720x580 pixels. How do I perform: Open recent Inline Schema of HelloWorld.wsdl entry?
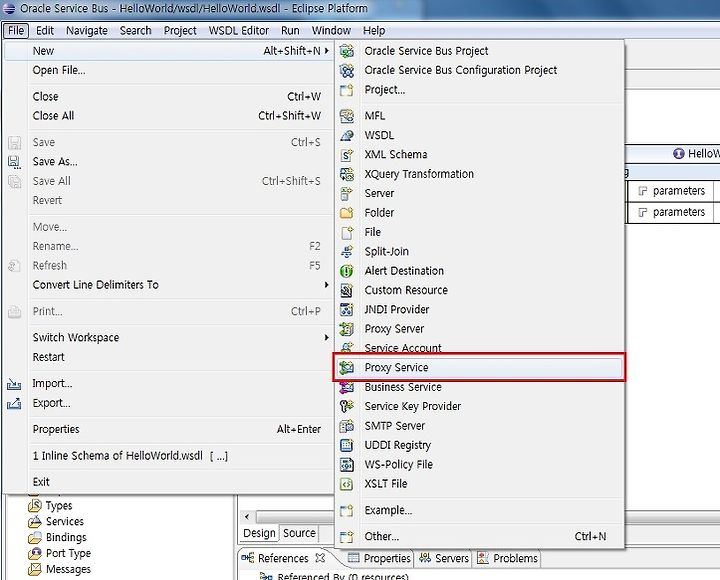168,456
